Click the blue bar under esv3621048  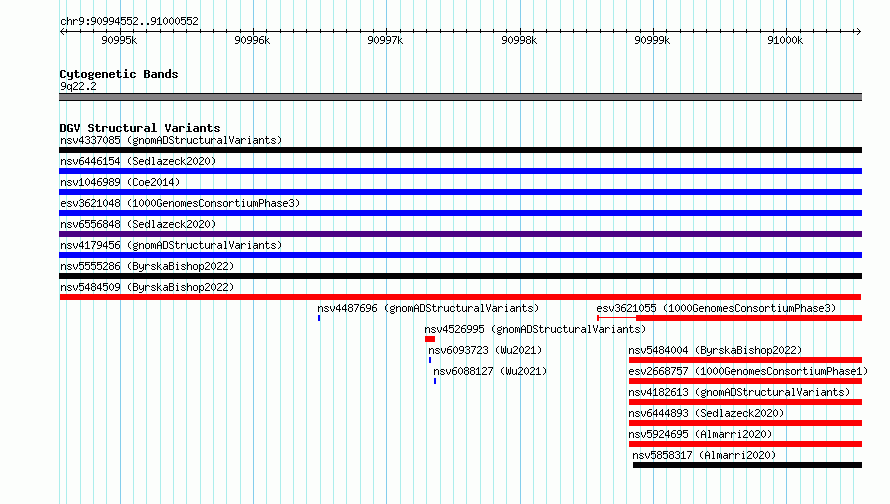point(460,213)
